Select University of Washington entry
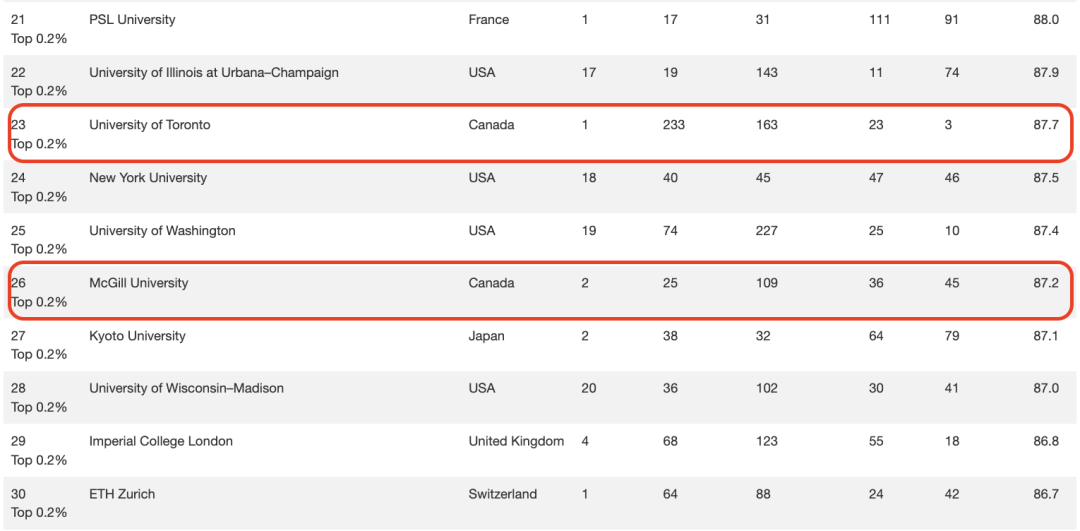Viewport: 1080px width, 531px height. click(162, 231)
